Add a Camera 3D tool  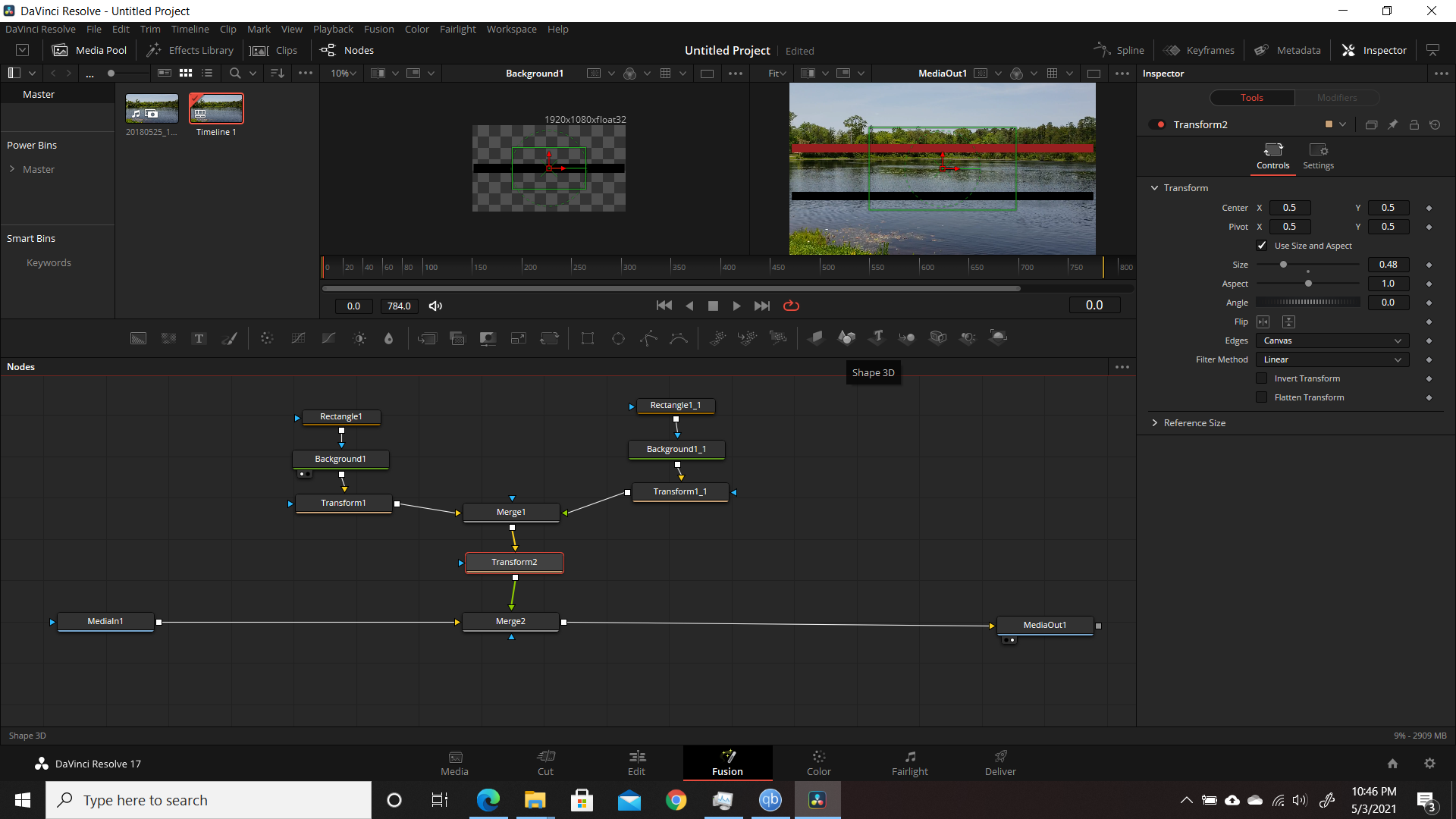pos(938,338)
